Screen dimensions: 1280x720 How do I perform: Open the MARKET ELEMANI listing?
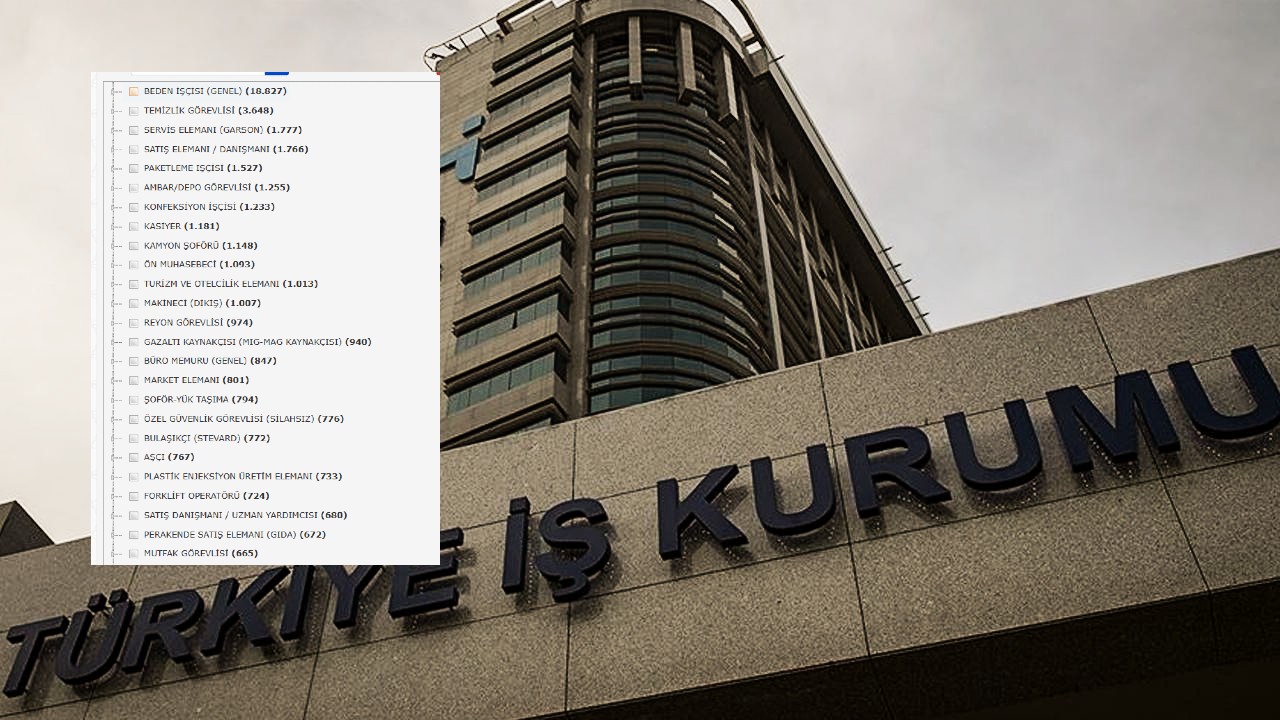coord(196,380)
